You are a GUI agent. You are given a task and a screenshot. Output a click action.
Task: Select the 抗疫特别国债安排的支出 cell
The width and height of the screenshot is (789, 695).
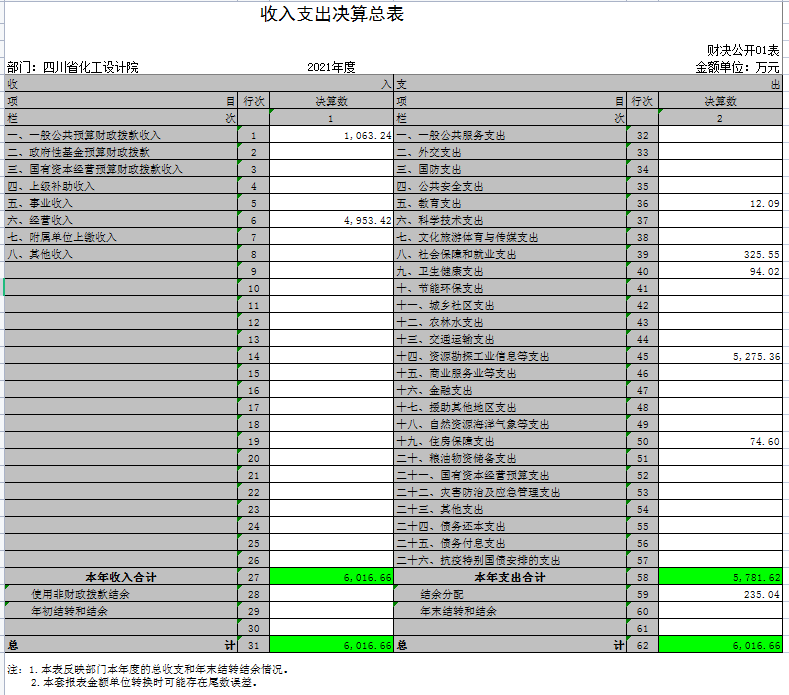click(x=510, y=561)
